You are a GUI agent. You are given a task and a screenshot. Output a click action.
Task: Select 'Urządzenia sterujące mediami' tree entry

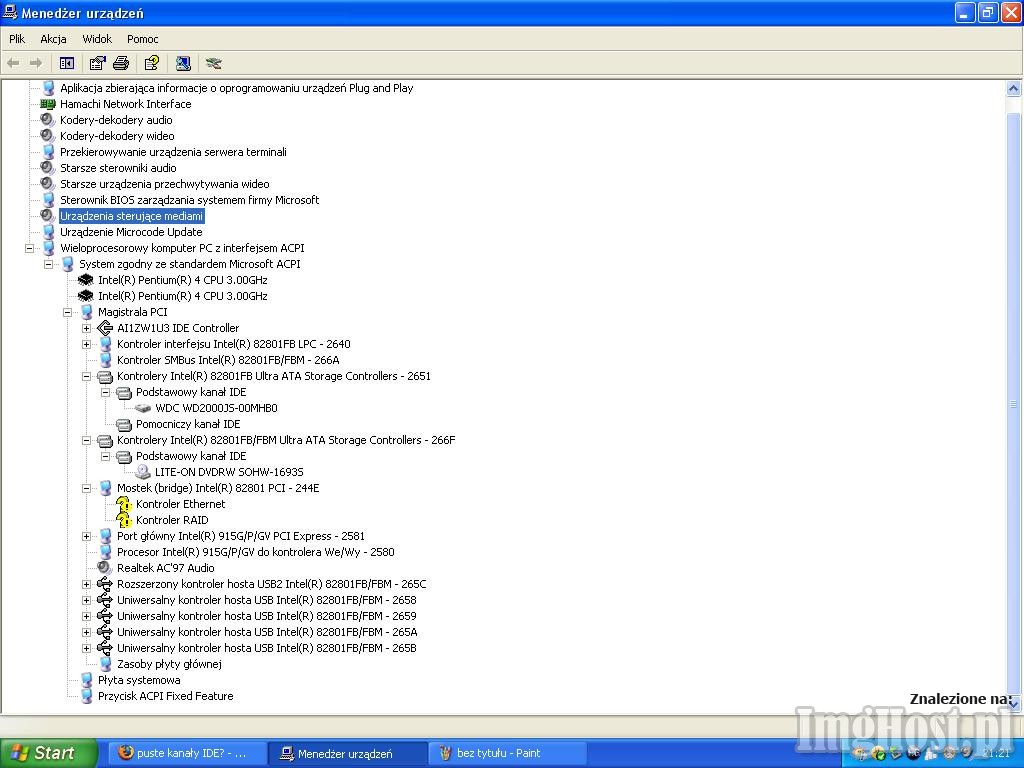131,216
